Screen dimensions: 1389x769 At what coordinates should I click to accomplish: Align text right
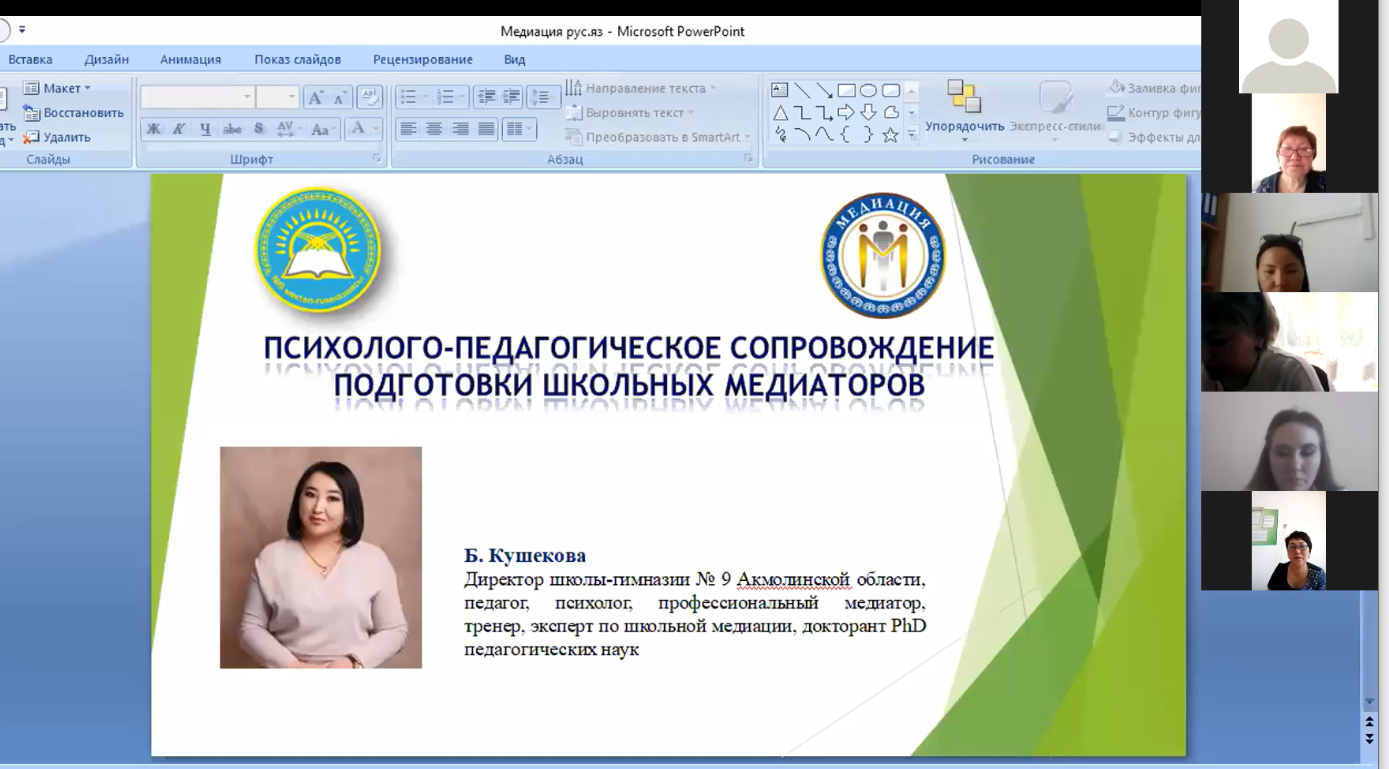click(460, 129)
